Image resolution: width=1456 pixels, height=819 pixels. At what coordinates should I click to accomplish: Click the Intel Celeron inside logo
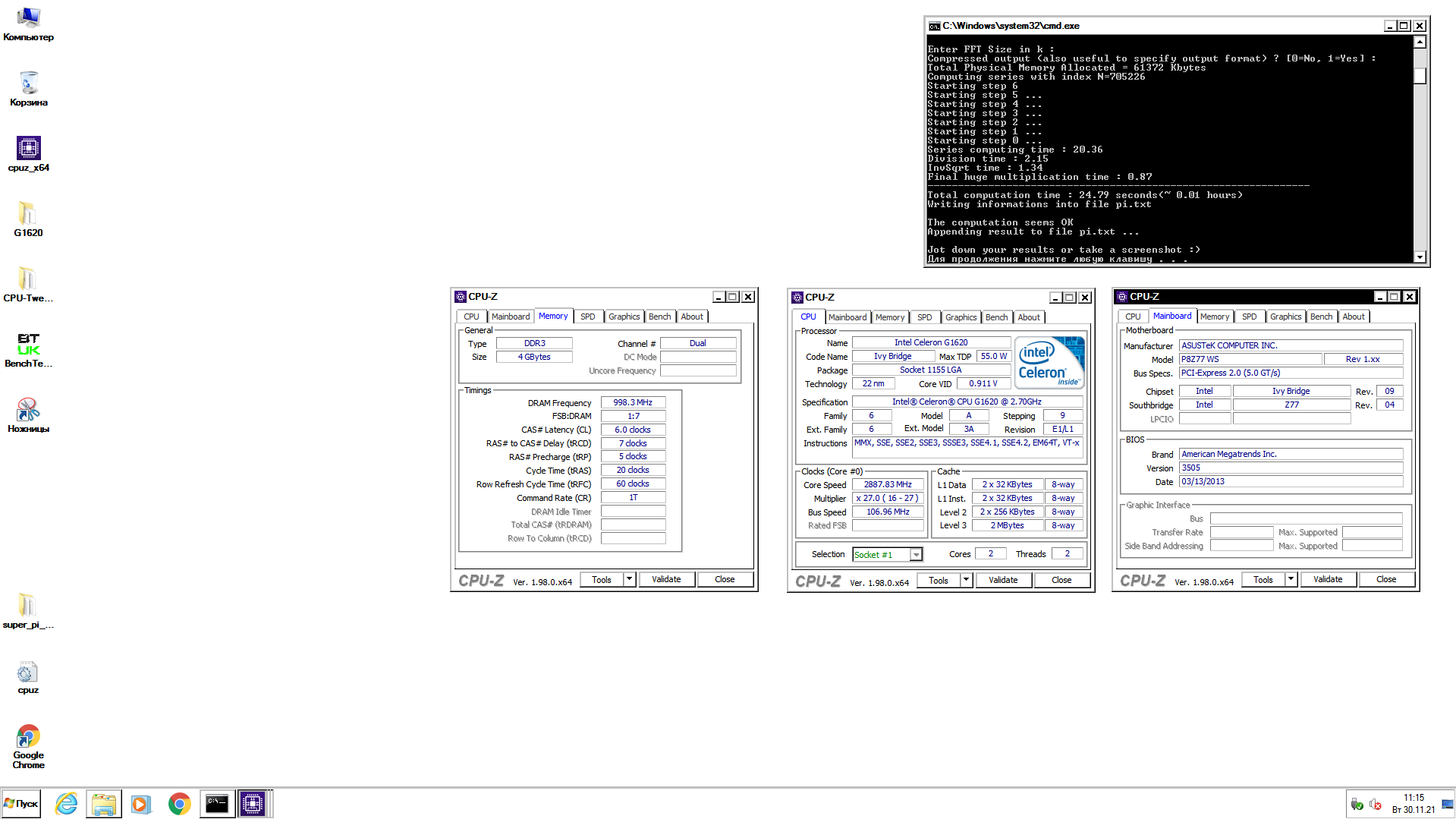coord(1050,362)
